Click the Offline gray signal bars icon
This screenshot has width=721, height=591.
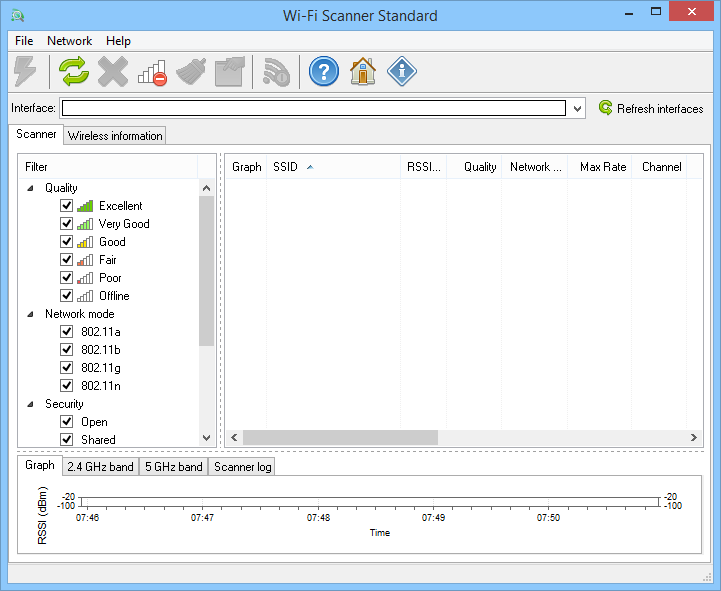pyautogui.click(x=85, y=296)
